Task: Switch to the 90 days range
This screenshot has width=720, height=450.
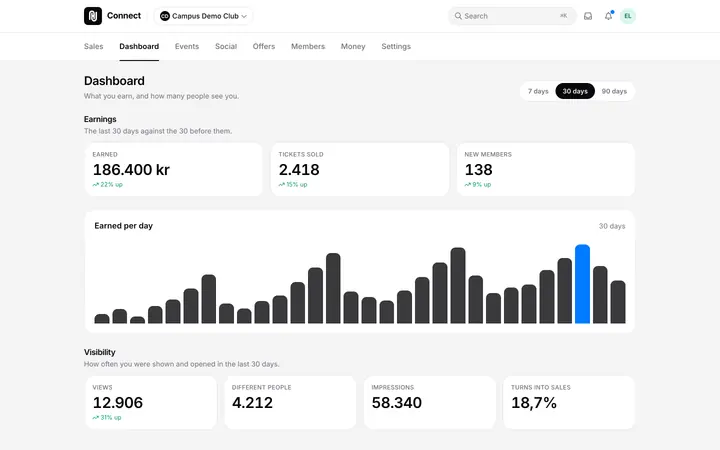Action: tap(614, 91)
